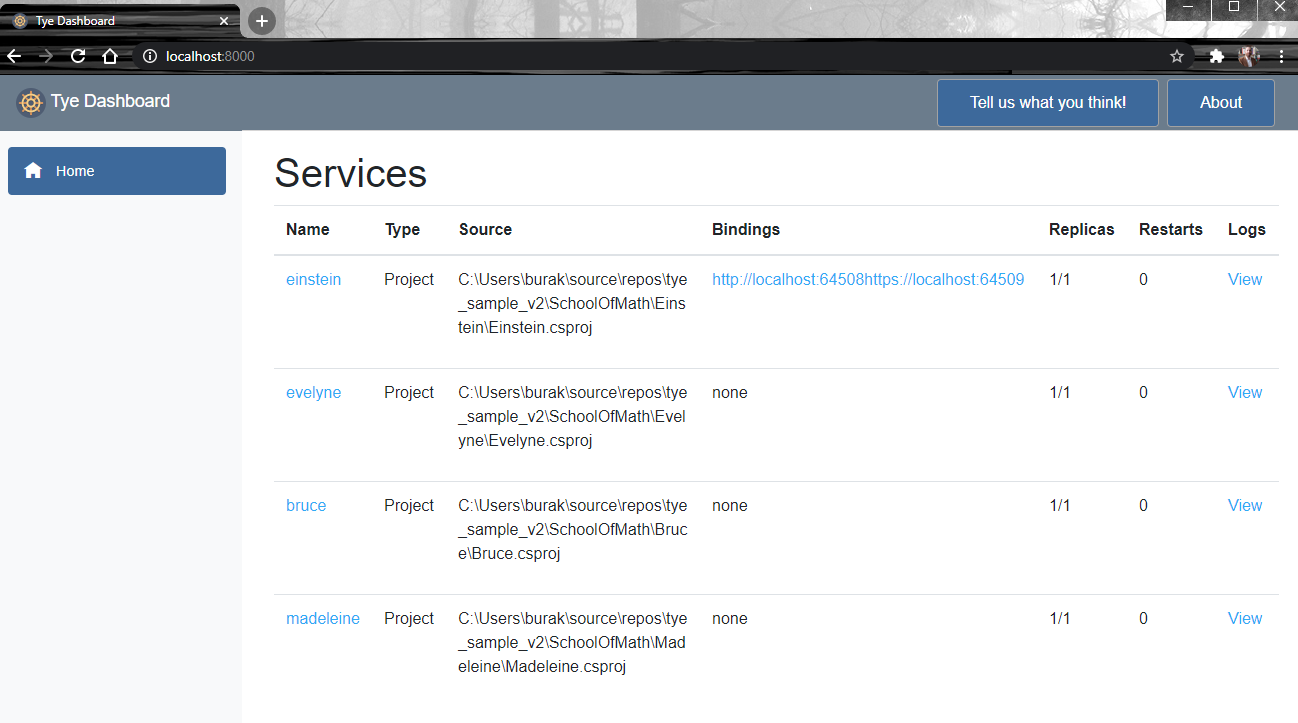Click the Bindings column header

tap(746, 230)
